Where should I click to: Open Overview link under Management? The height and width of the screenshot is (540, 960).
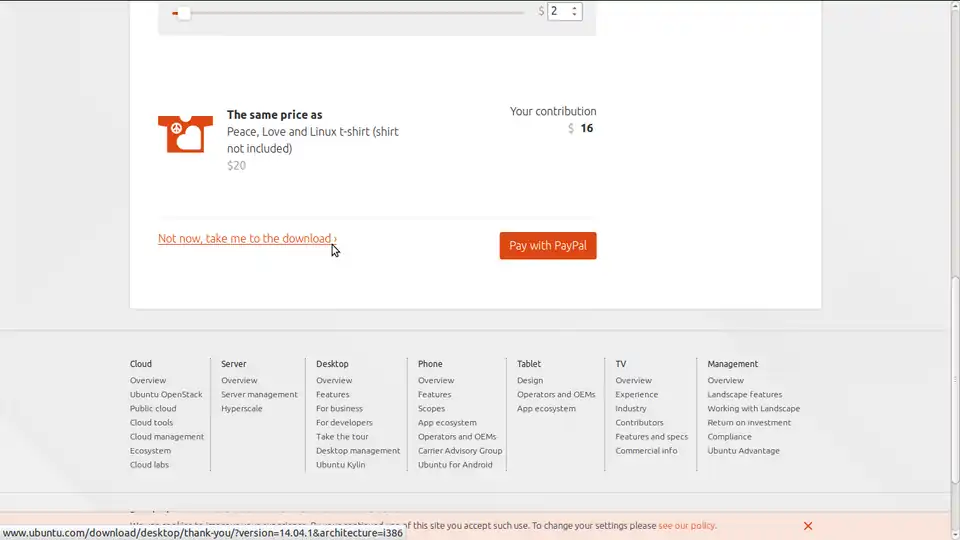pos(726,380)
